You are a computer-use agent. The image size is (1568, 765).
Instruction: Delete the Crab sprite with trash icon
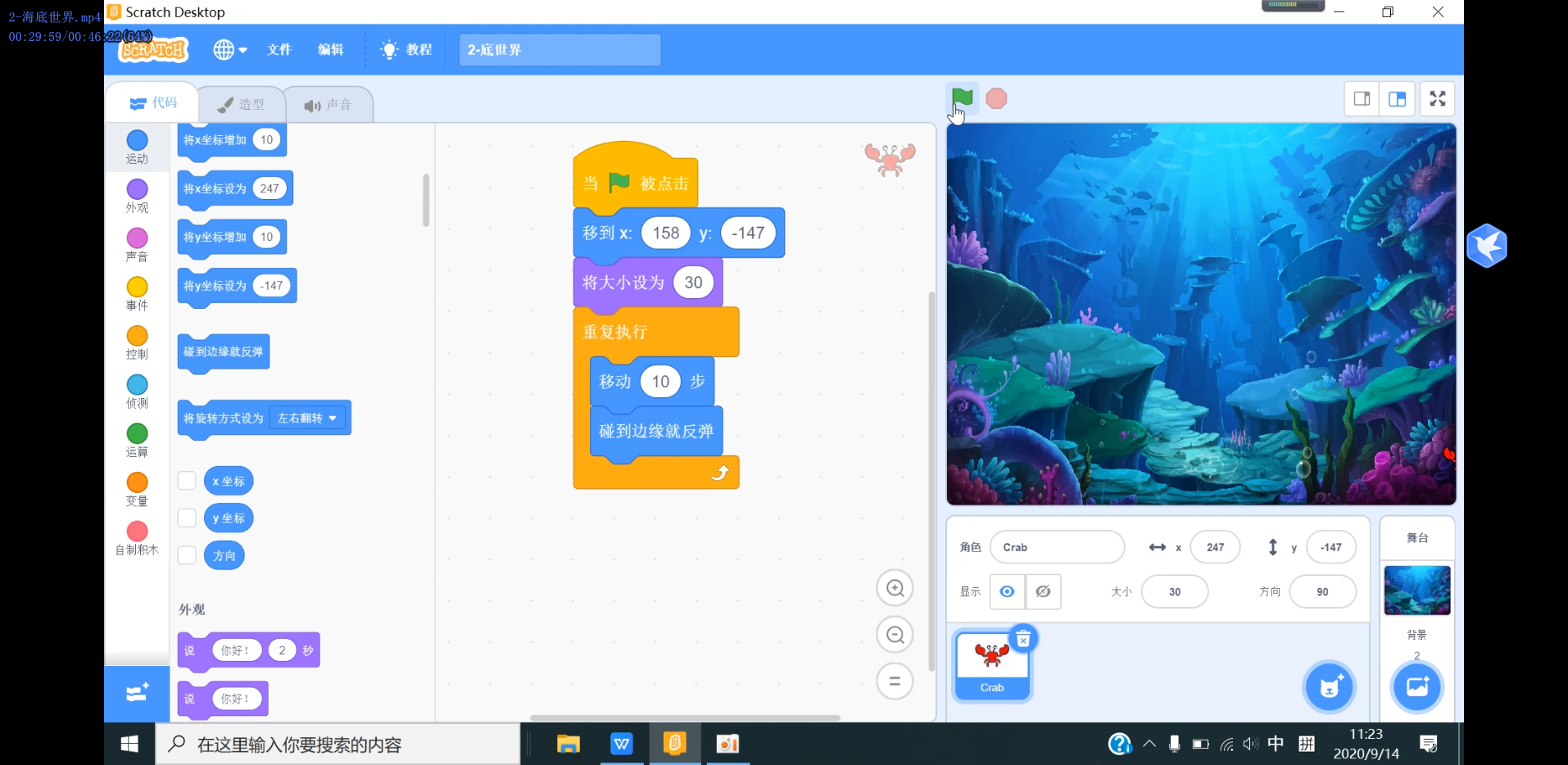1023,639
